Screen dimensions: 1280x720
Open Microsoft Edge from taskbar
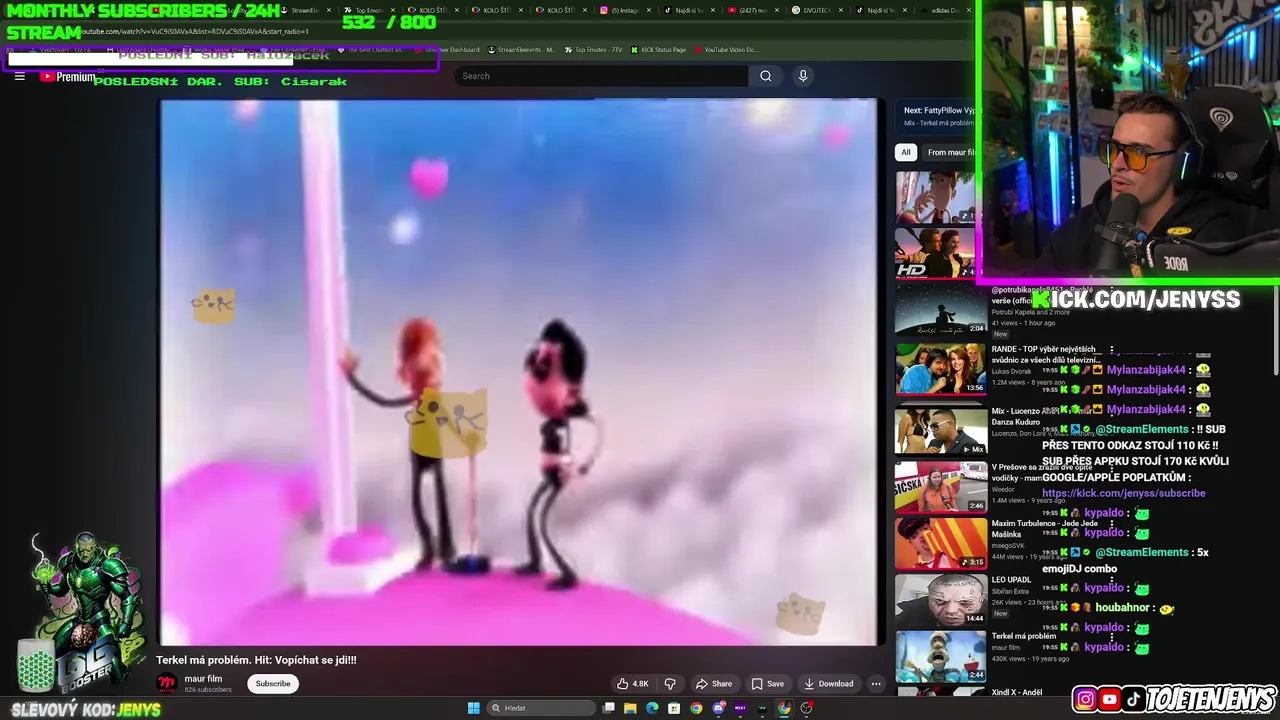point(652,708)
